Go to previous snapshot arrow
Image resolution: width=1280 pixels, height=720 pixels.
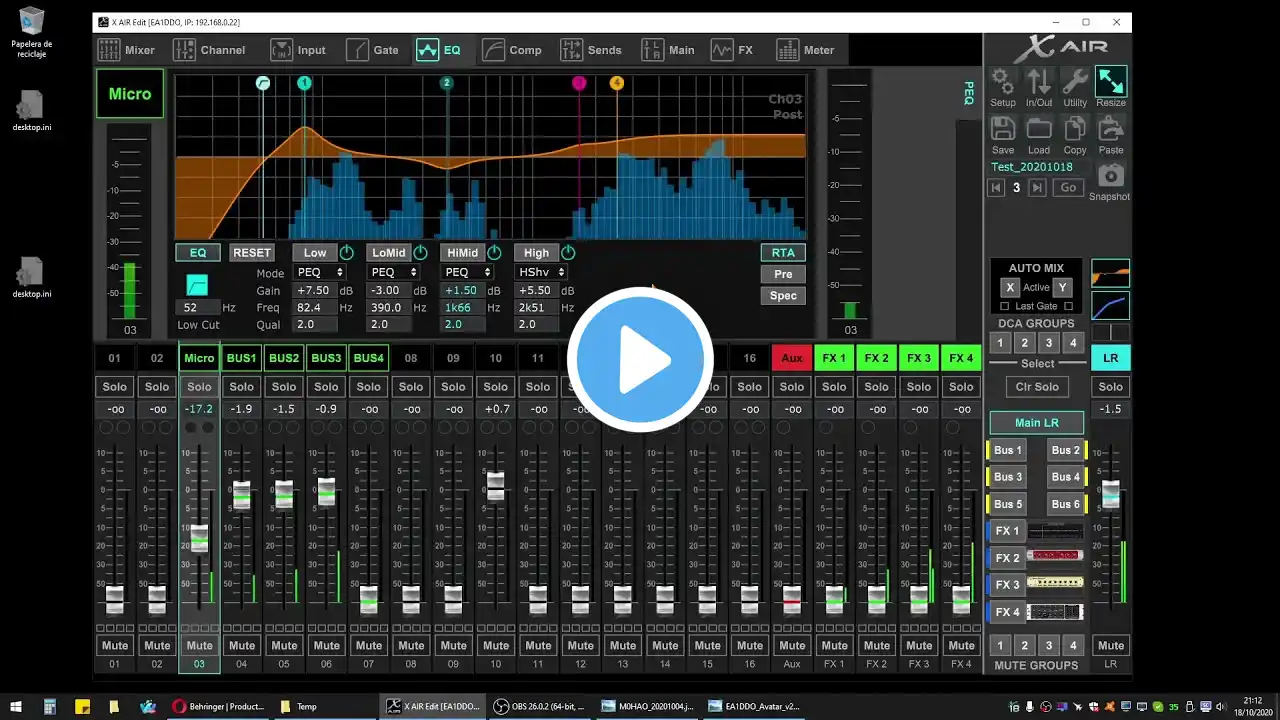pyautogui.click(x=996, y=188)
